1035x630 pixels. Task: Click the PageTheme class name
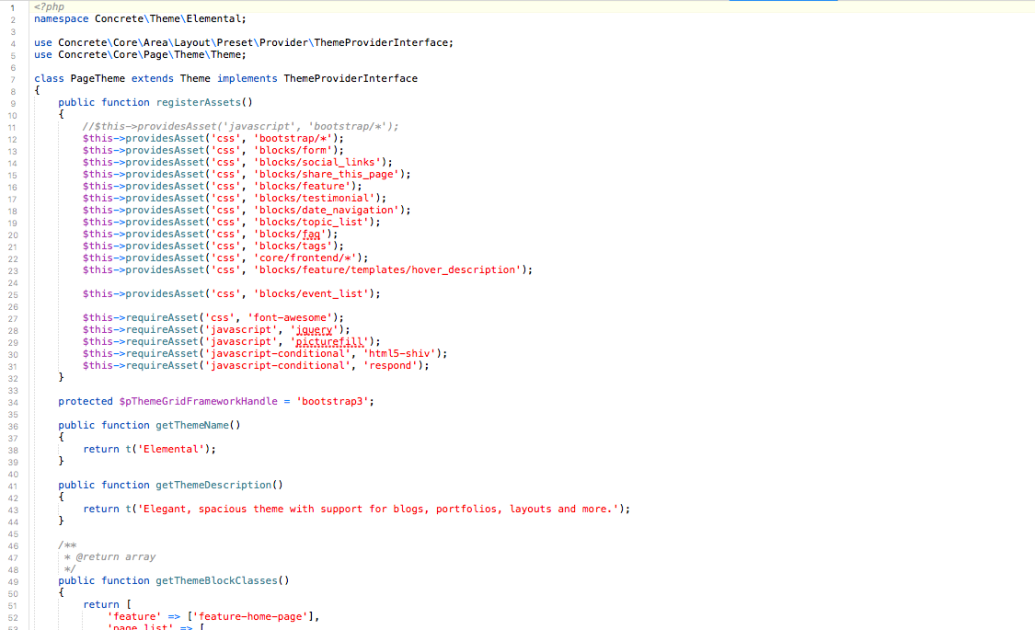coord(97,79)
